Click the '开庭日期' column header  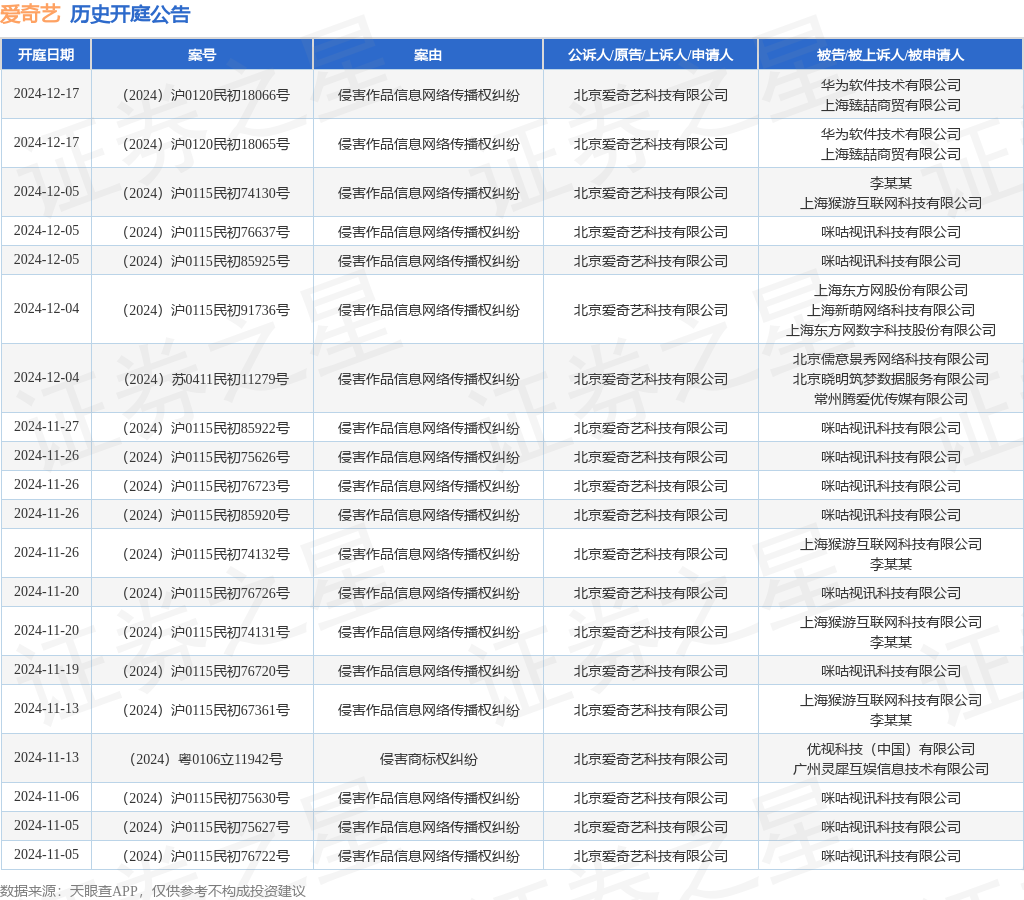pos(46,55)
